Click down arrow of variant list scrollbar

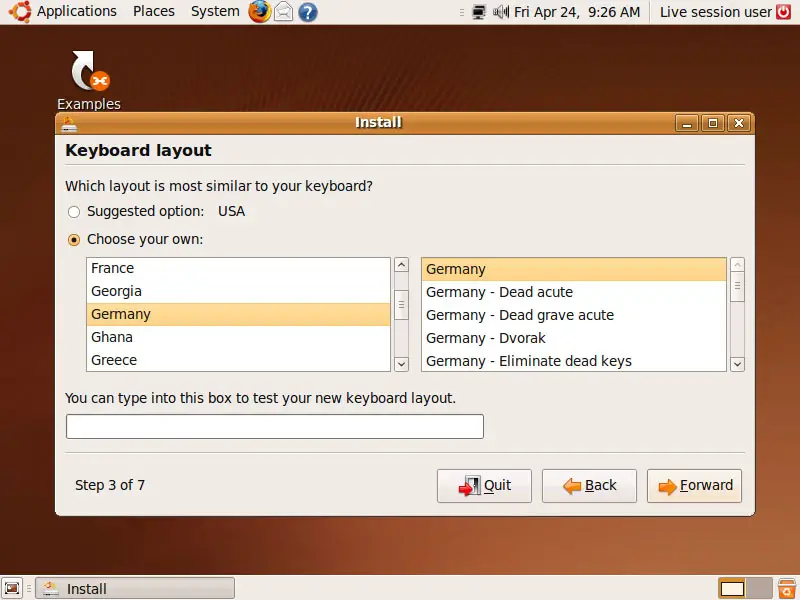(x=737, y=364)
